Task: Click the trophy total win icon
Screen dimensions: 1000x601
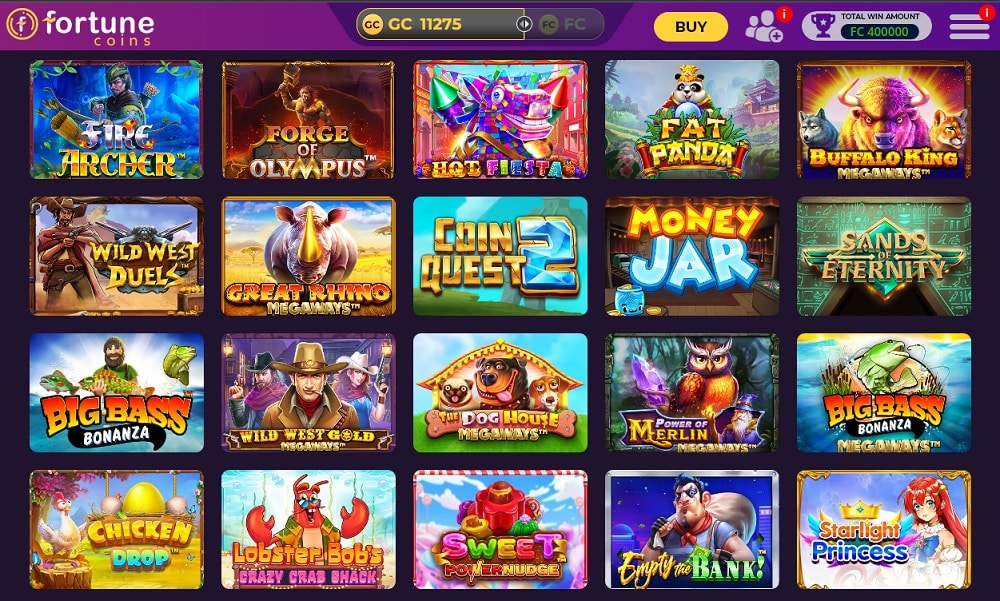Action: click(823, 26)
